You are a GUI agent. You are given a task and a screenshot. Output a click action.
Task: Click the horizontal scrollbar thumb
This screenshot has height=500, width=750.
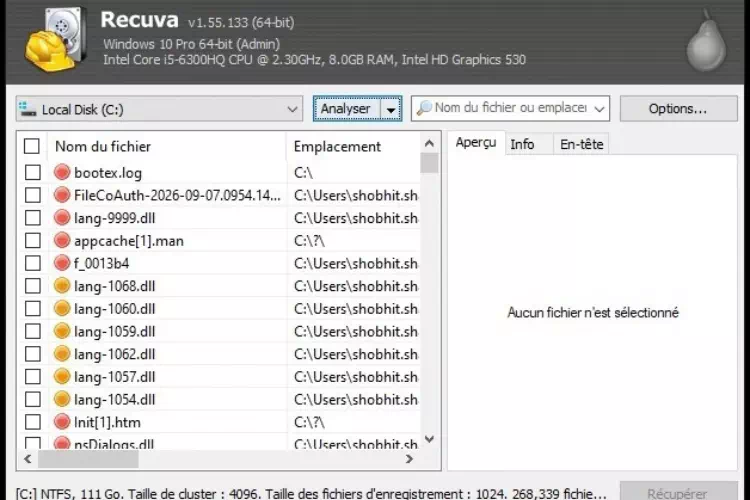pyautogui.click(x=88, y=459)
